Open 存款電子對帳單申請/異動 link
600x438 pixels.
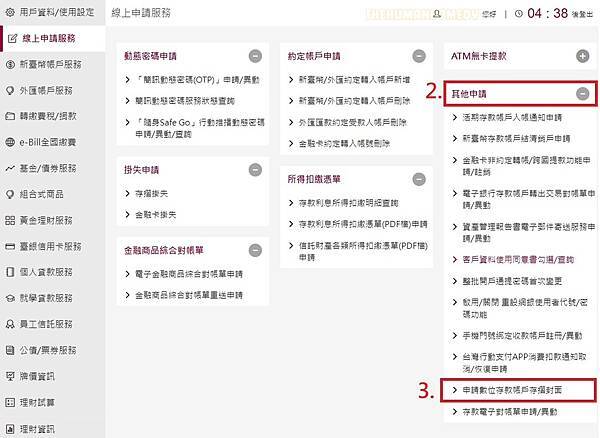pyautogui.click(x=510, y=412)
